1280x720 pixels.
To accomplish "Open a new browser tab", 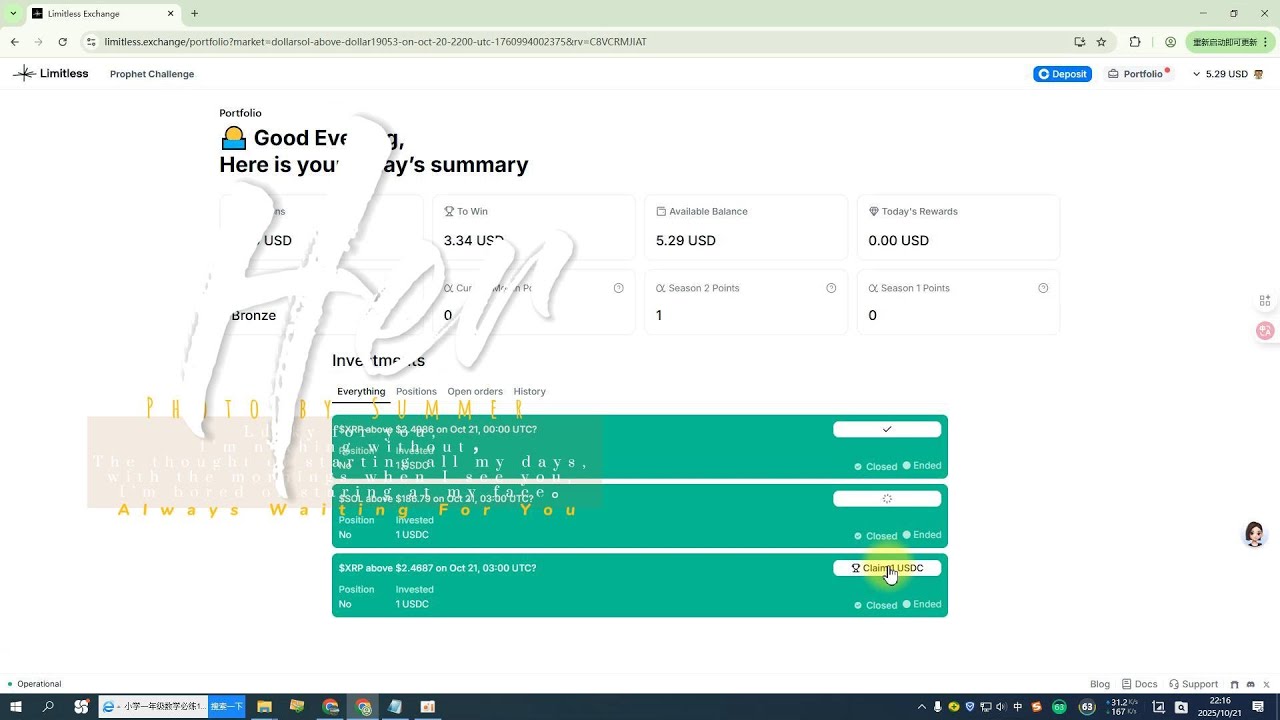I will tap(194, 14).
